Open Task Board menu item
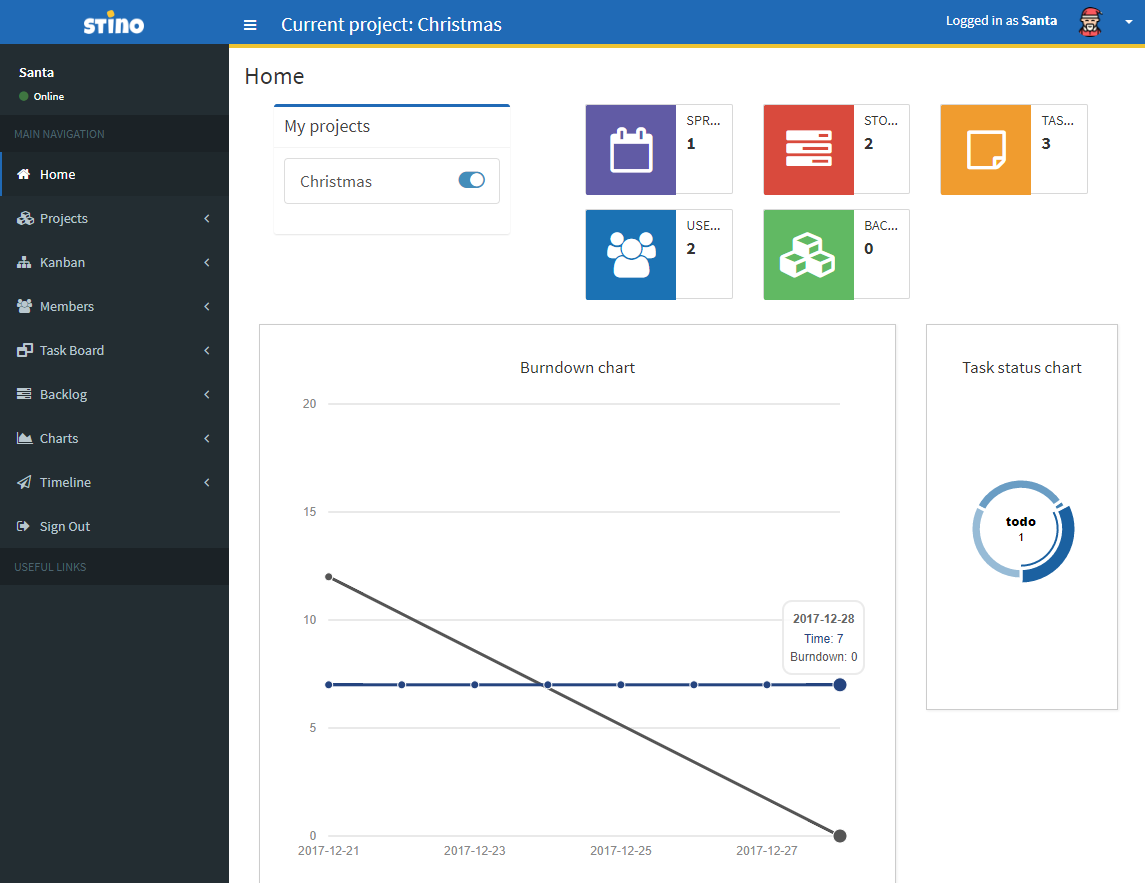 (115, 350)
